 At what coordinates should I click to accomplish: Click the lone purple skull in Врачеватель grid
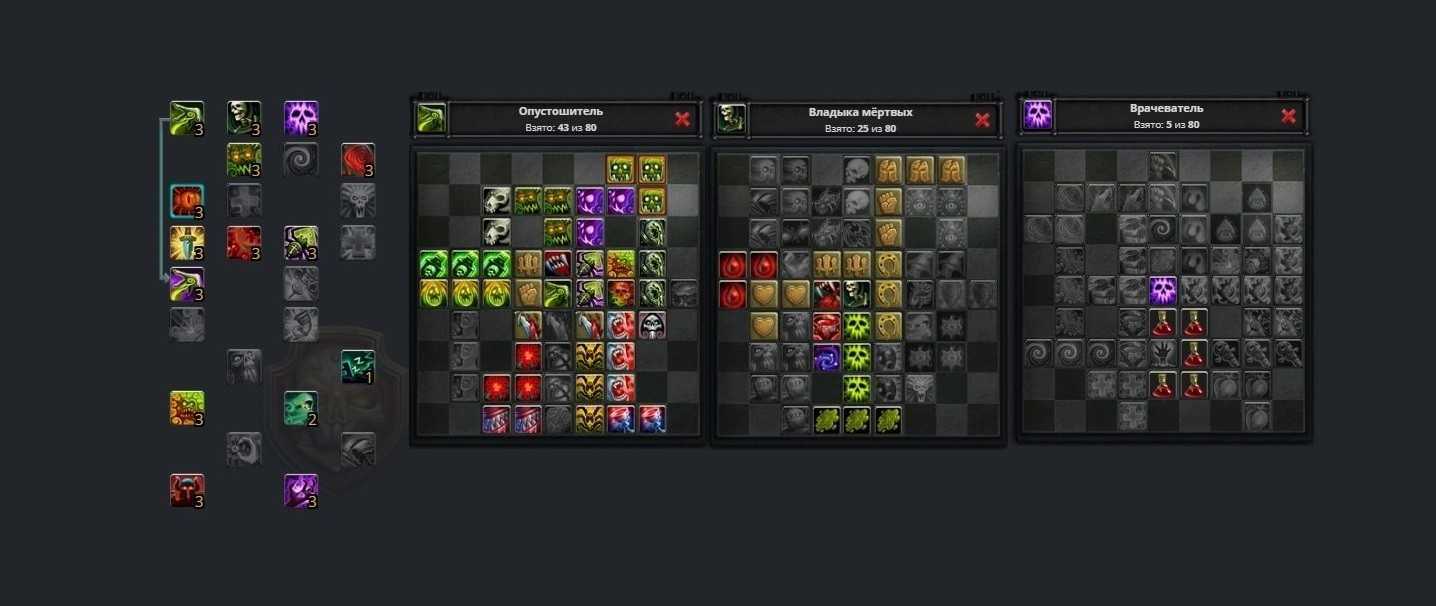click(1162, 291)
